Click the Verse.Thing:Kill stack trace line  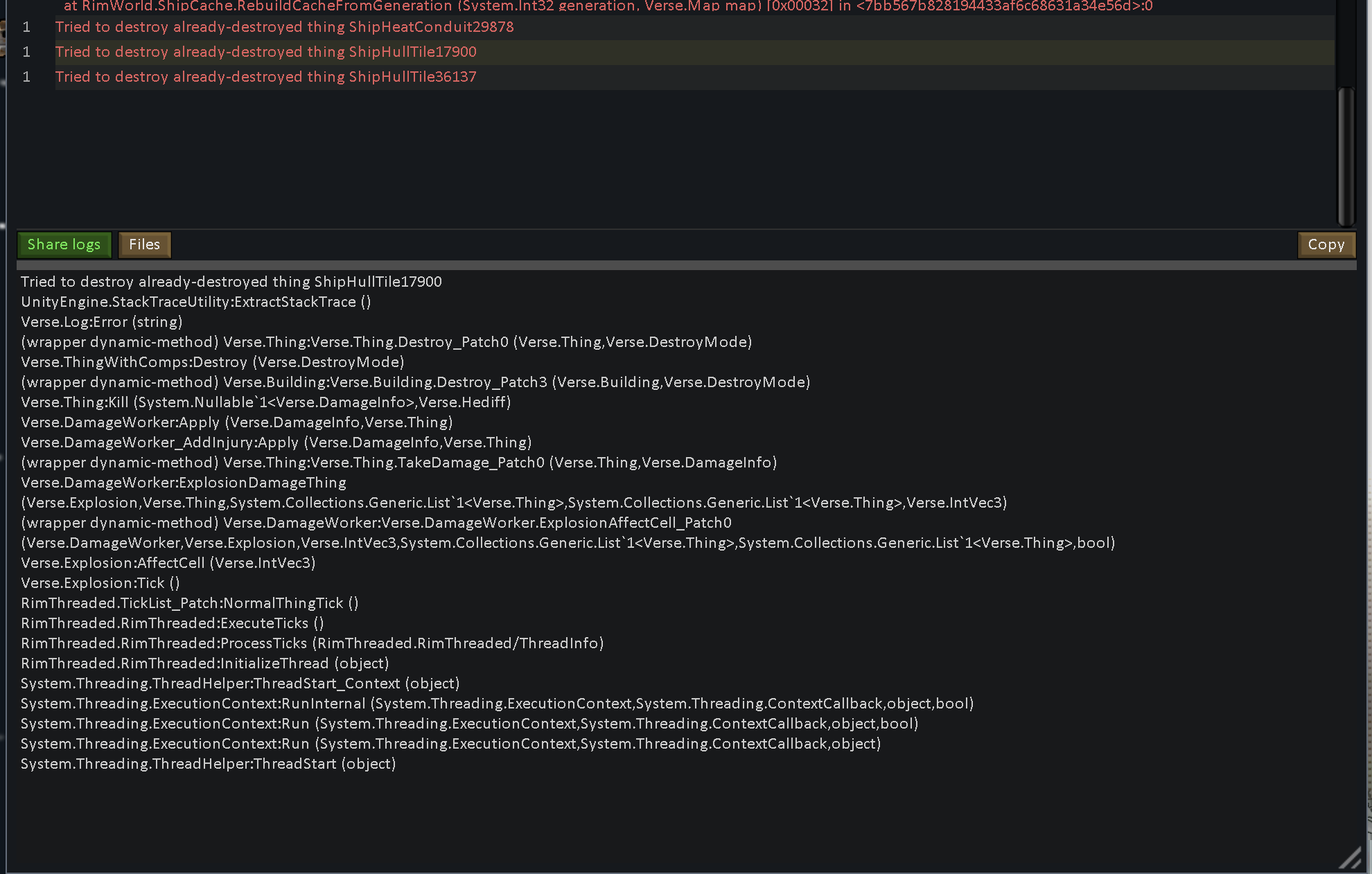coord(265,402)
